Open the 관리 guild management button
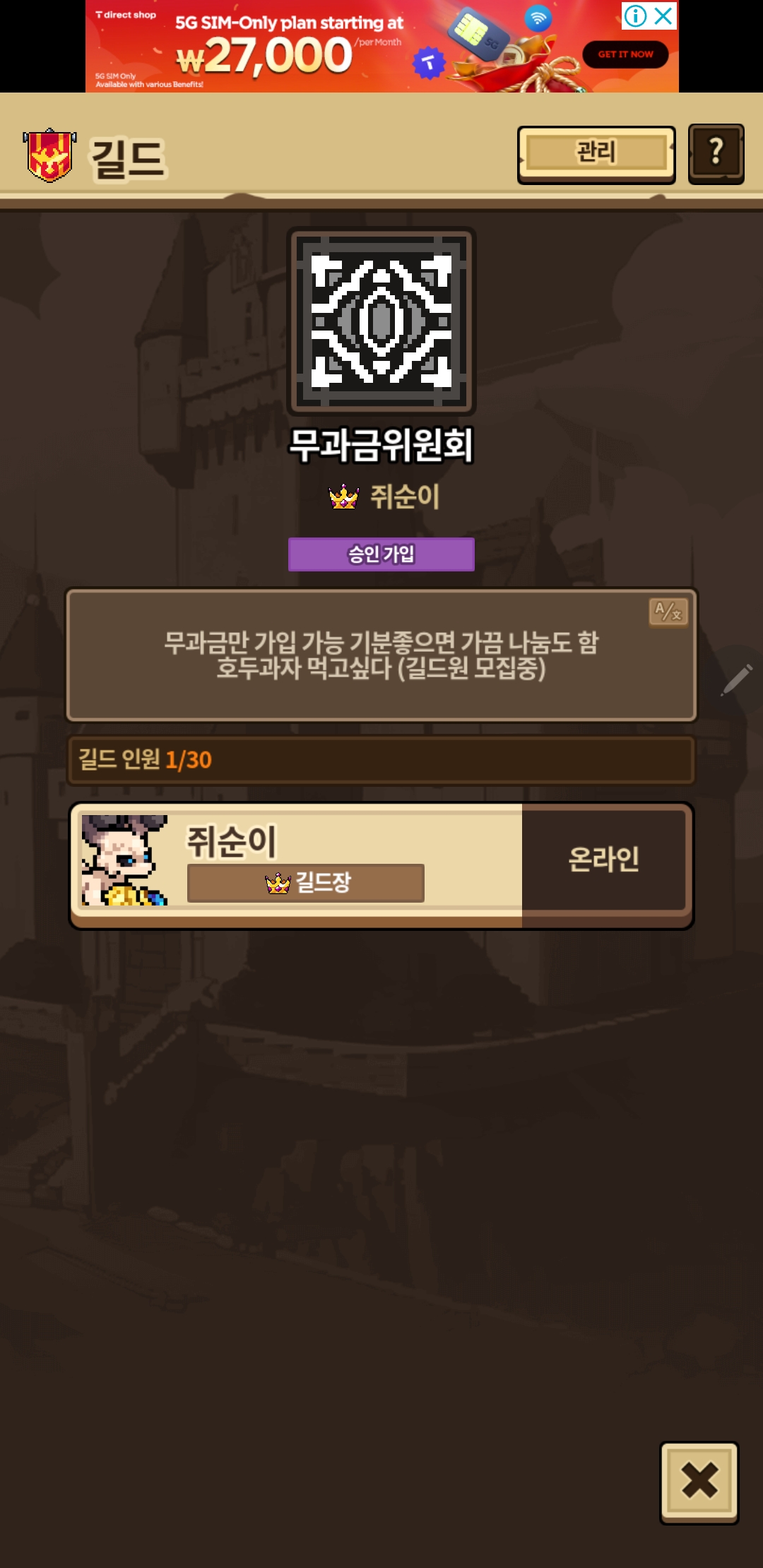763x1568 pixels. [x=596, y=154]
